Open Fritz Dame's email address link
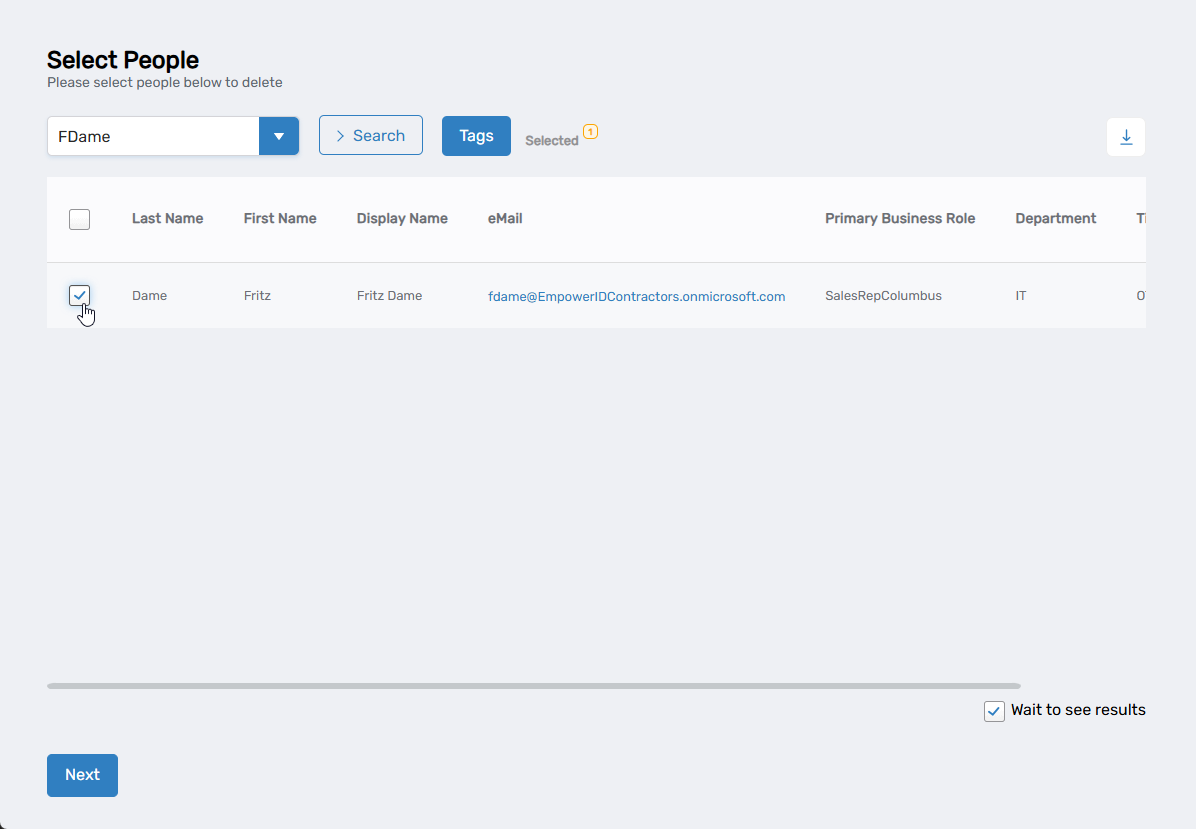Viewport: 1196px width, 829px height. (x=636, y=296)
